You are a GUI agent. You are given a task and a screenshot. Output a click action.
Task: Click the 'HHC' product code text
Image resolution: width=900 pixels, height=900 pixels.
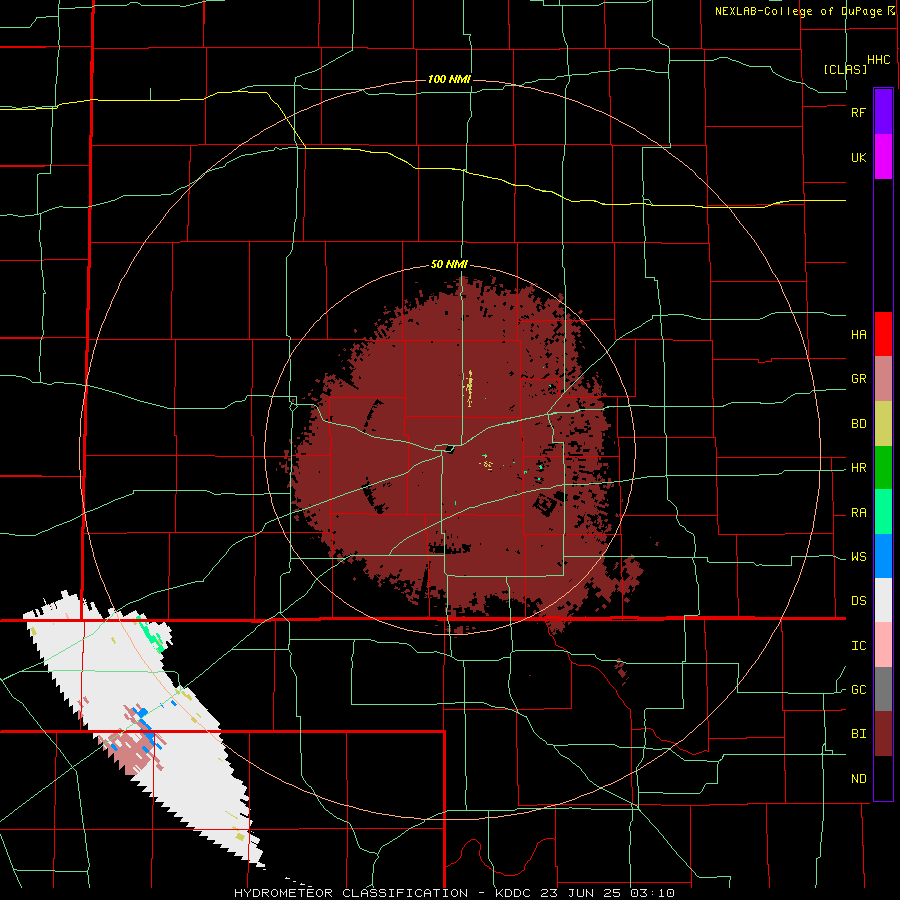(878, 60)
